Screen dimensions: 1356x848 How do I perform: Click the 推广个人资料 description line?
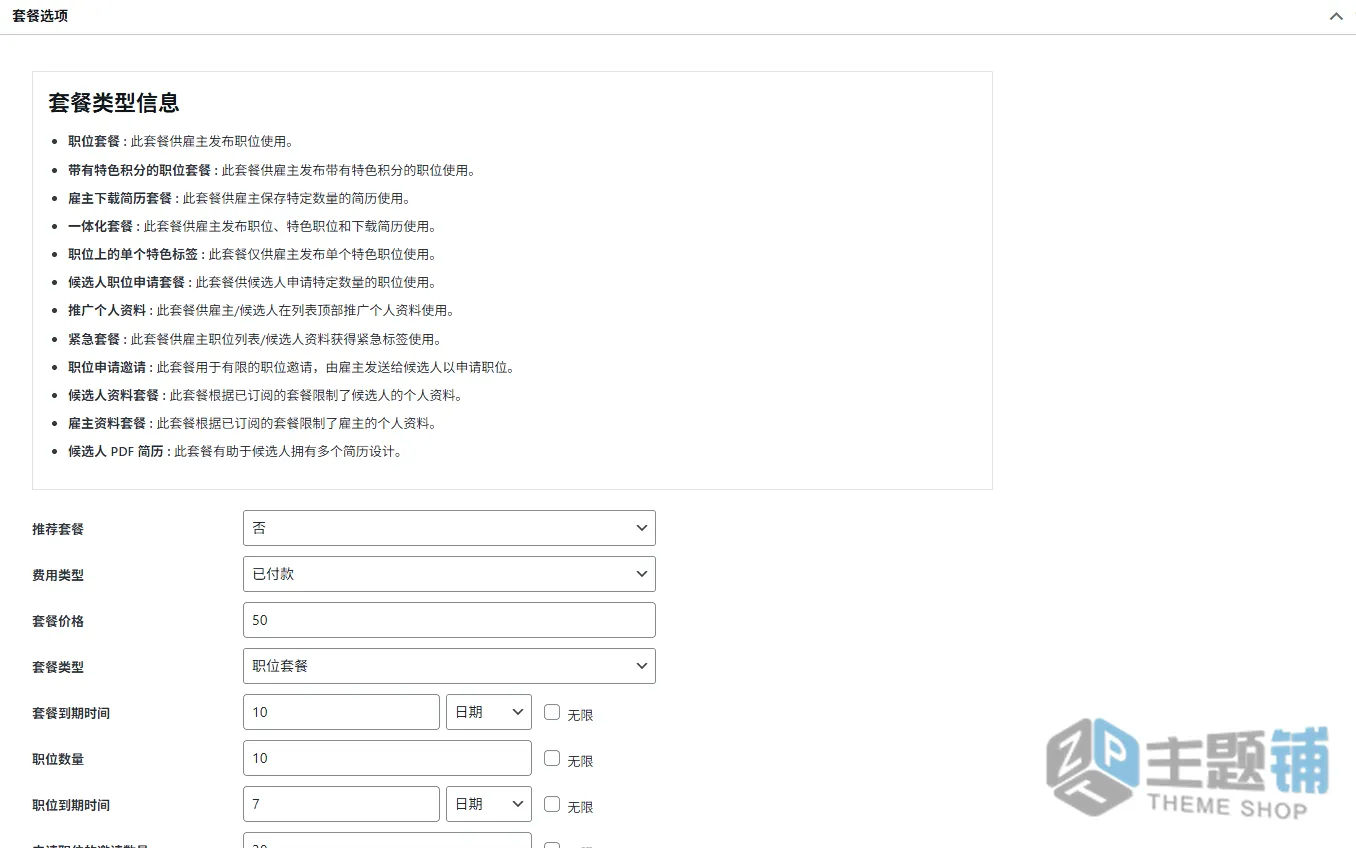click(x=262, y=310)
